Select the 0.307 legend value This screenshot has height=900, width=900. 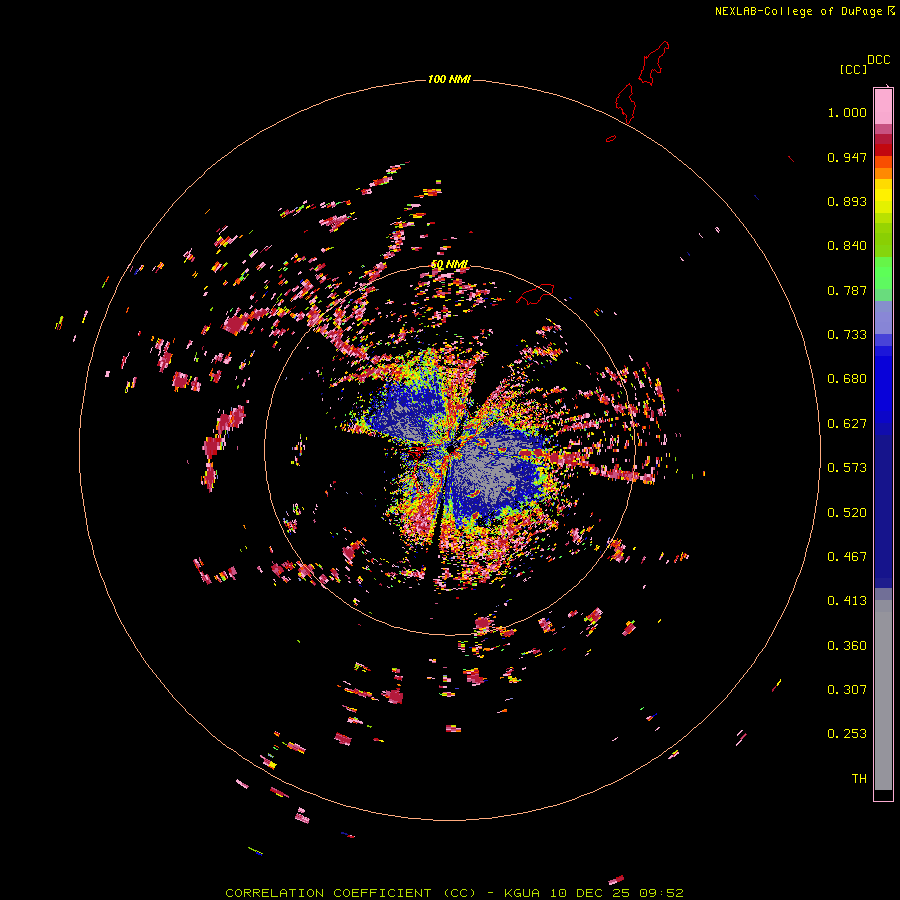(x=847, y=690)
